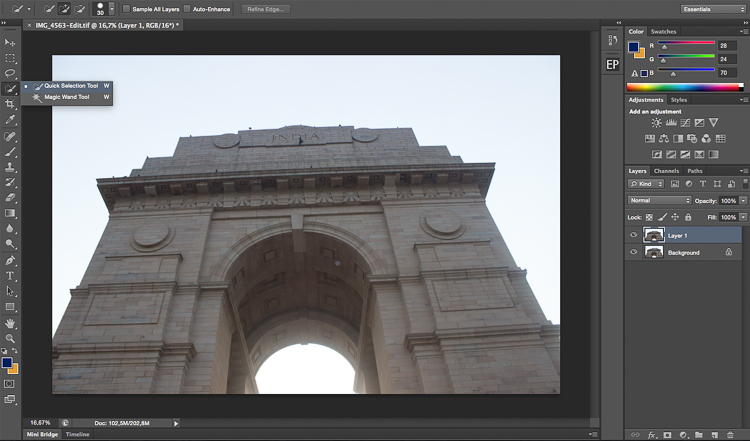The image size is (750, 441).
Task: Open the Normal blend mode dropdown
Action: (x=659, y=200)
